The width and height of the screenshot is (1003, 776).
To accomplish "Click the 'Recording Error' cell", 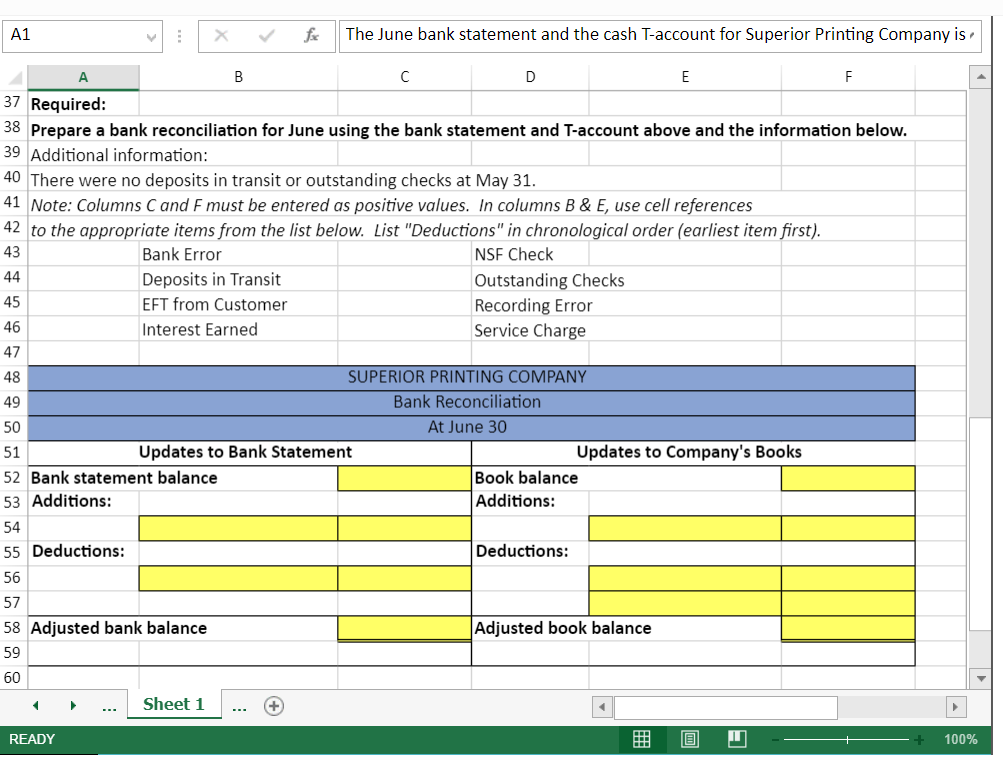I will pyautogui.click(x=533, y=305).
